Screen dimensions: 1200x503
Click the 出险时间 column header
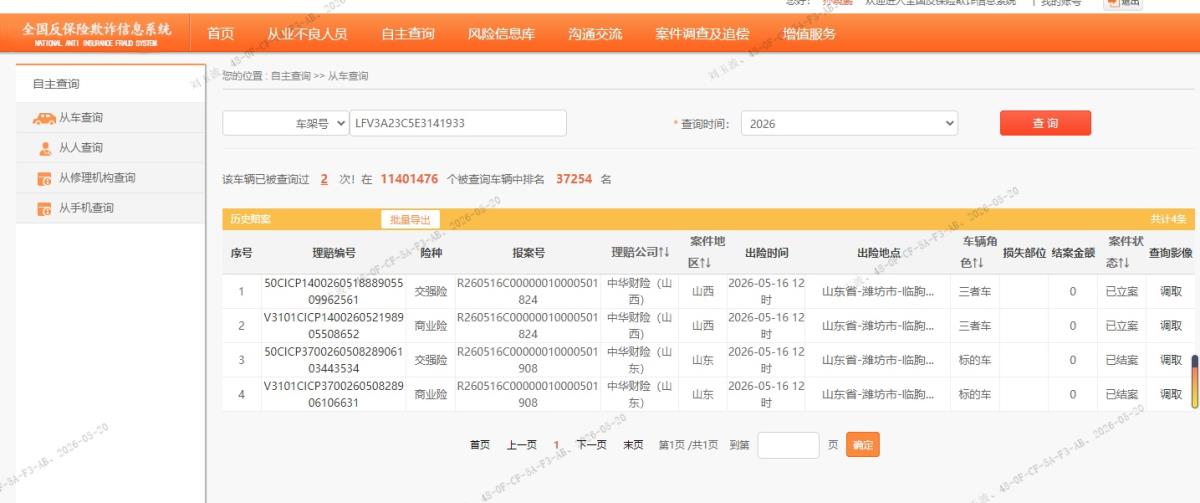point(766,253)
